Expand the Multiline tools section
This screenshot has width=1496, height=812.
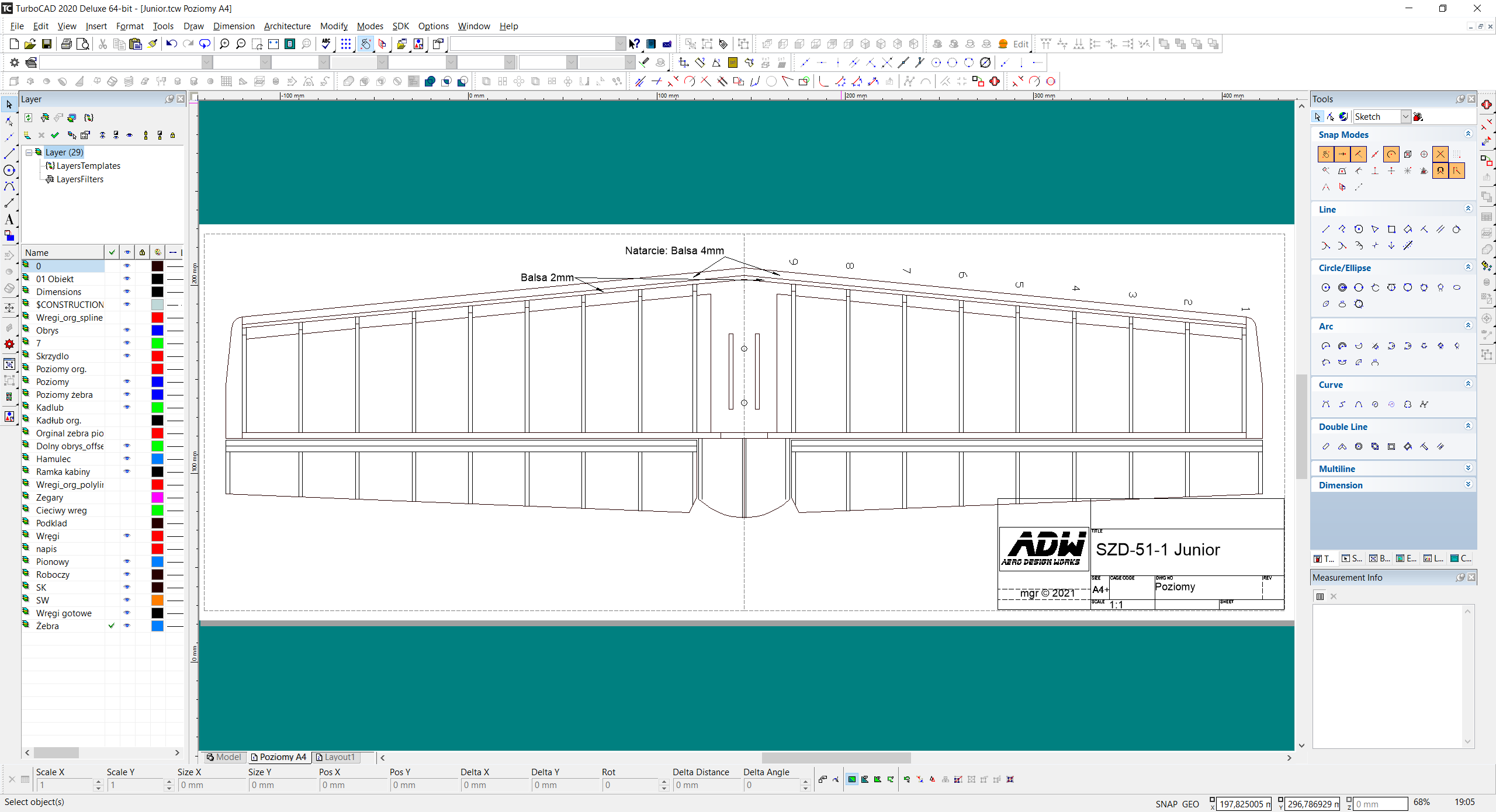tap(1468, 469)
